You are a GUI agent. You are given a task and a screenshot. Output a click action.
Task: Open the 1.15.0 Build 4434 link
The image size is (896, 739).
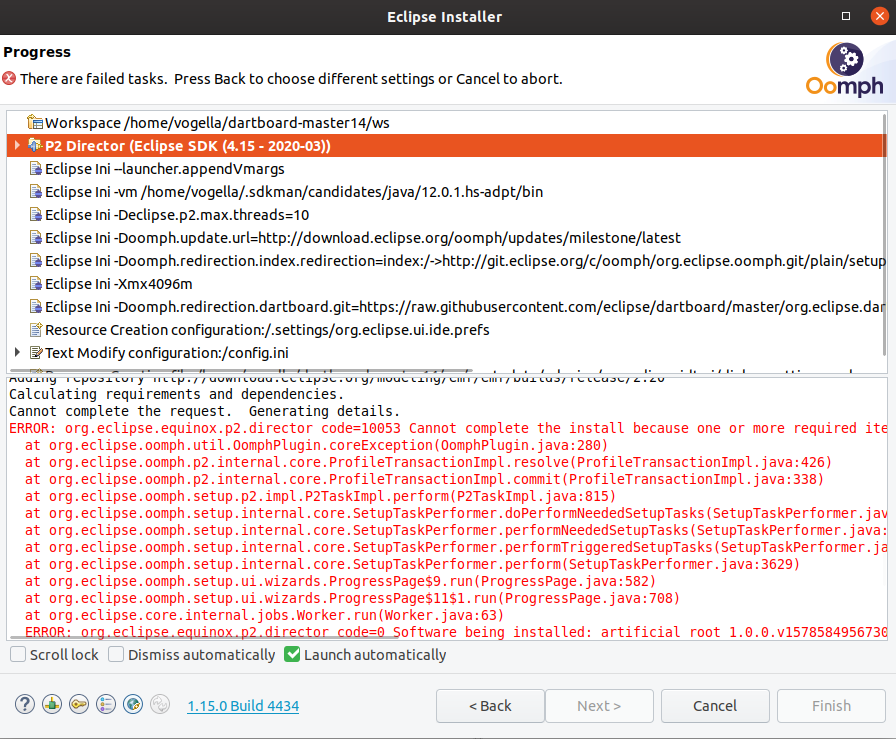pos(243,706)
